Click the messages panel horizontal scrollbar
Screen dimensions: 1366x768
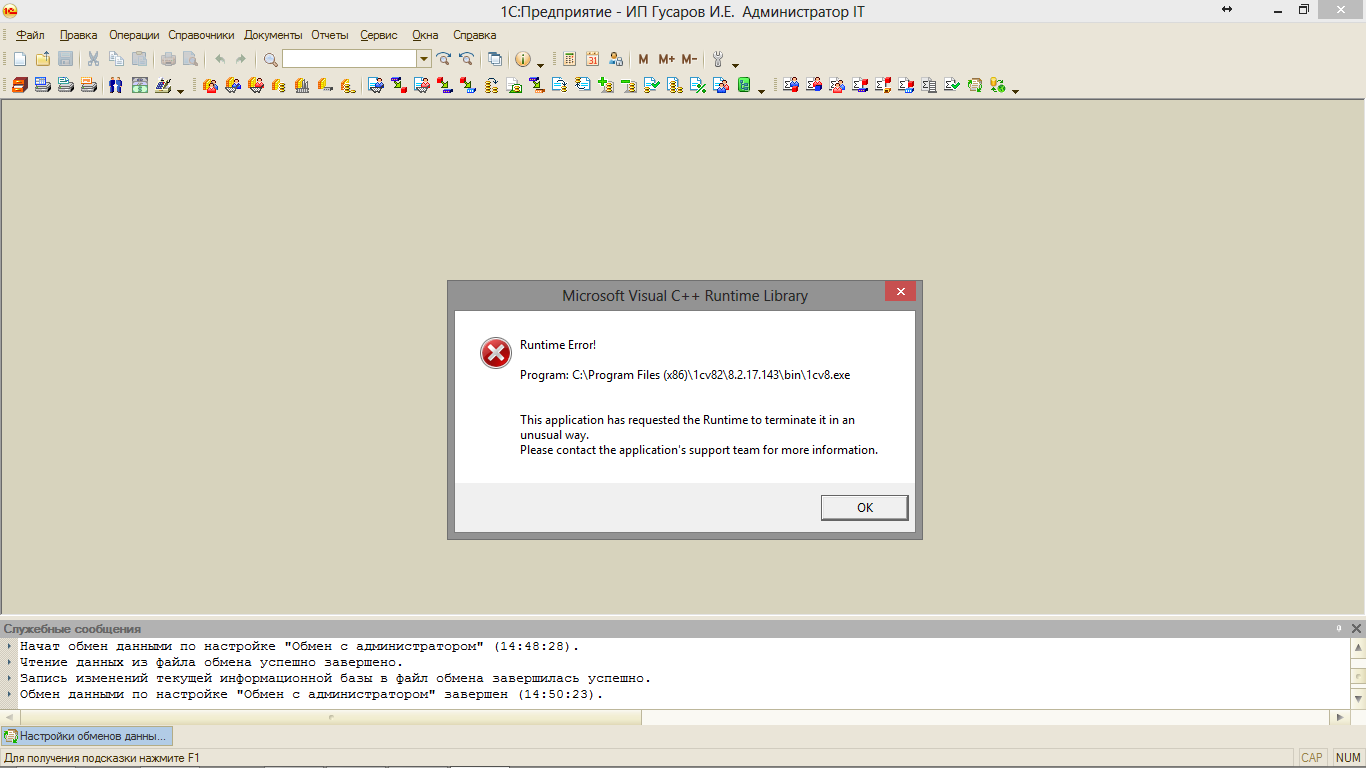tap(330, 717)
